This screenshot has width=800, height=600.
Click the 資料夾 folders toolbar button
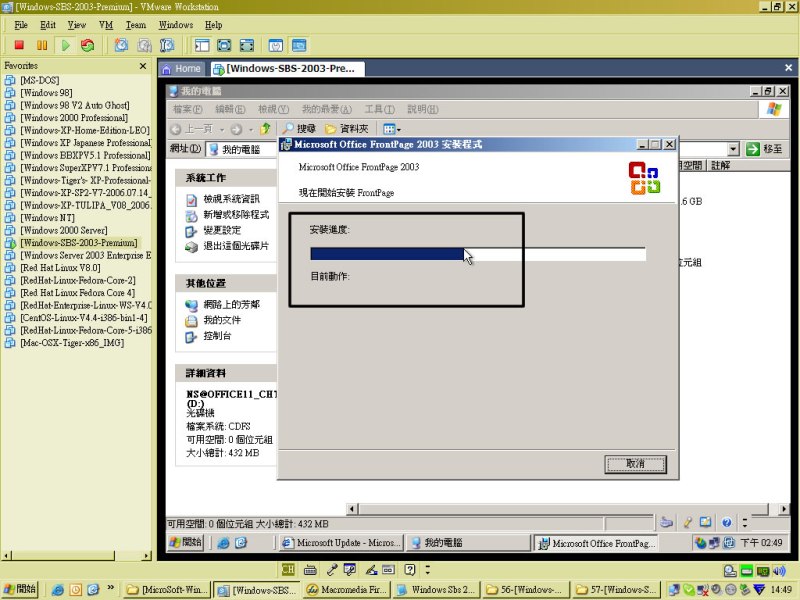pyautogui.click(x=347, y=129)
